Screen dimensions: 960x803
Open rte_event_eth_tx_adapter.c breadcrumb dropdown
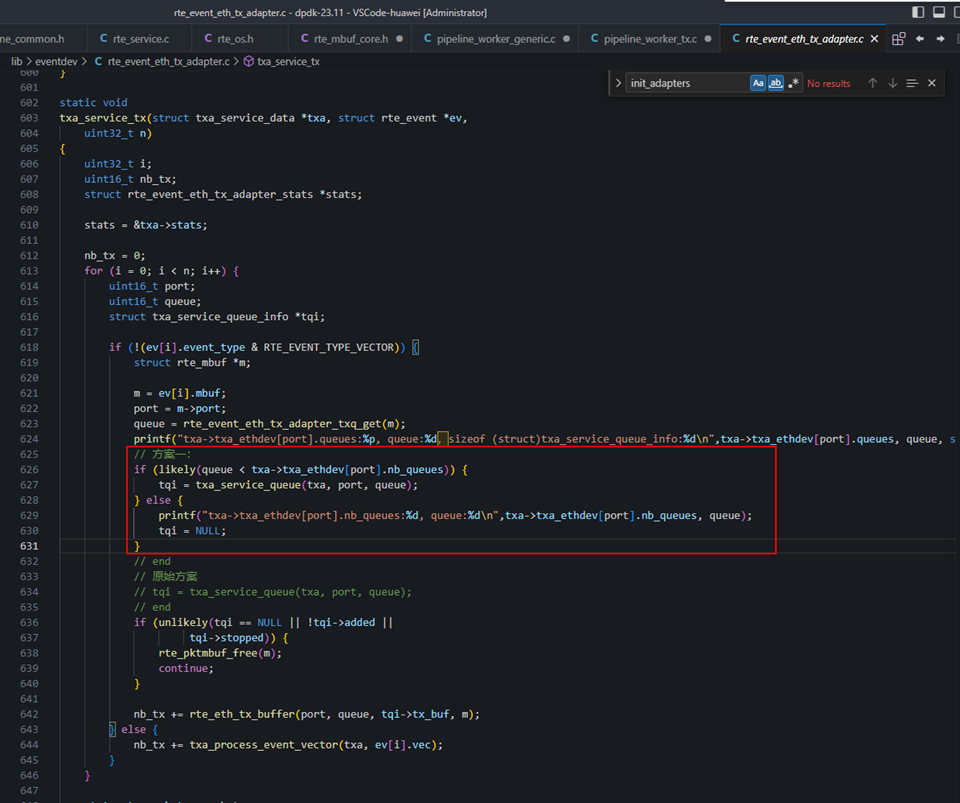click(x=168, y=61)
